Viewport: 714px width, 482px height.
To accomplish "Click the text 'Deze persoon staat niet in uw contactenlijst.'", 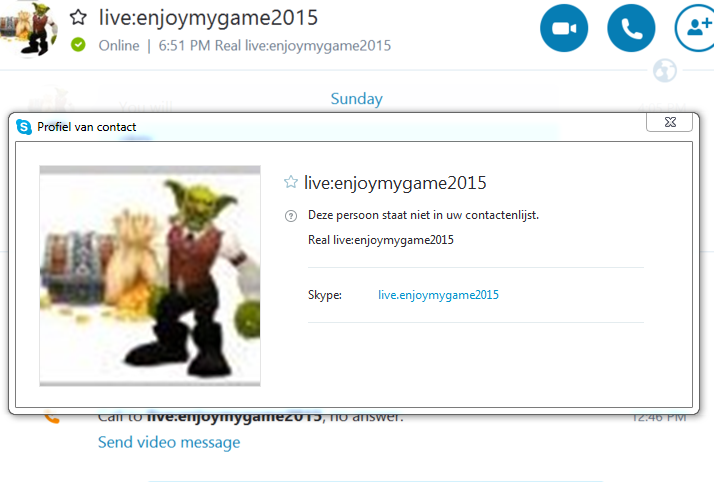I will (x=423, y=215).
